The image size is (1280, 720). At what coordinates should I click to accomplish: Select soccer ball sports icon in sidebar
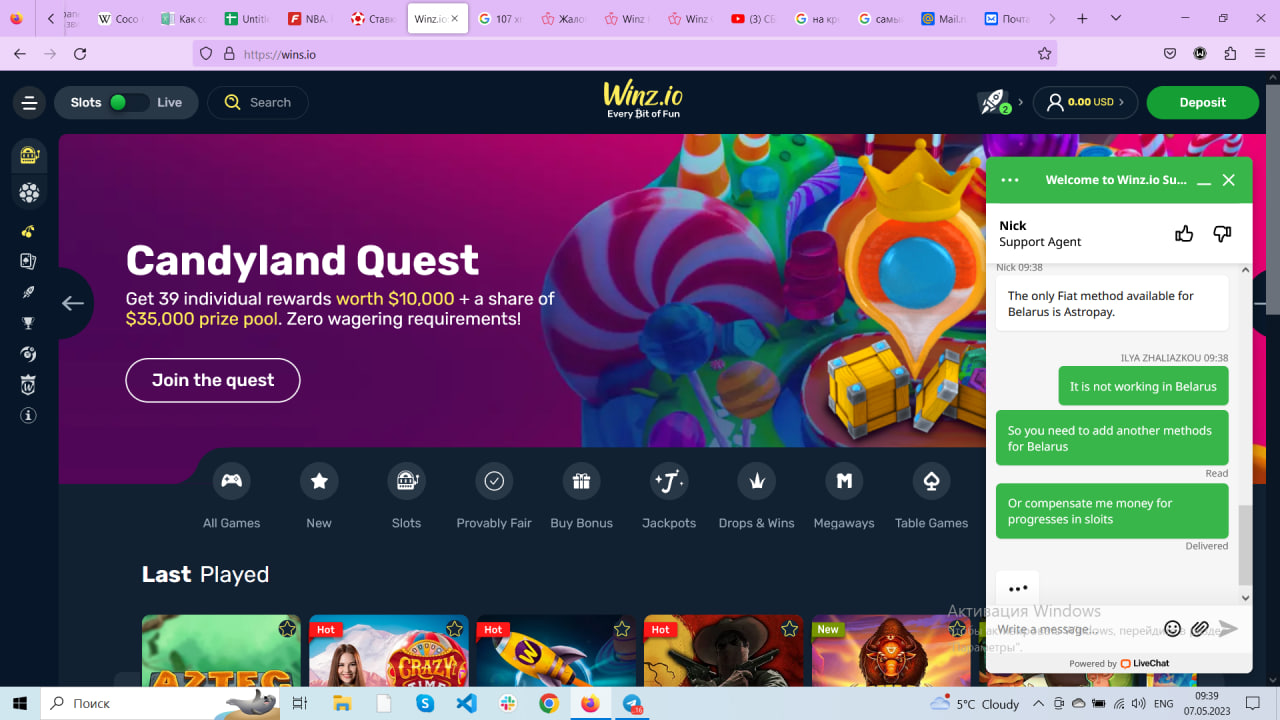coord(29,192)
